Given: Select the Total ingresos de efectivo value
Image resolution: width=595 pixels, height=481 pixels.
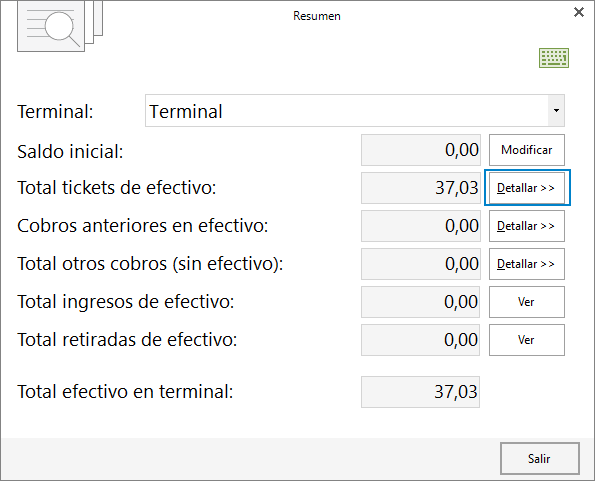Looking at the screenshot, I should pos(420,302).
